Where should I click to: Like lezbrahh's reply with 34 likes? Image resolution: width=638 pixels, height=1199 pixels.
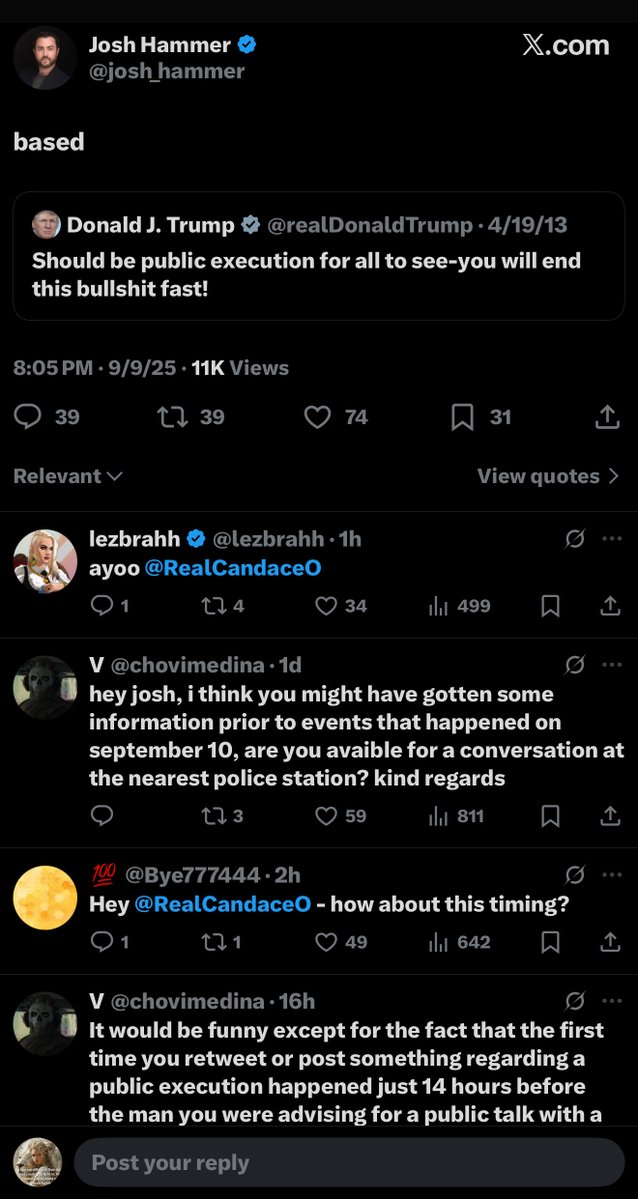(326, 605)
